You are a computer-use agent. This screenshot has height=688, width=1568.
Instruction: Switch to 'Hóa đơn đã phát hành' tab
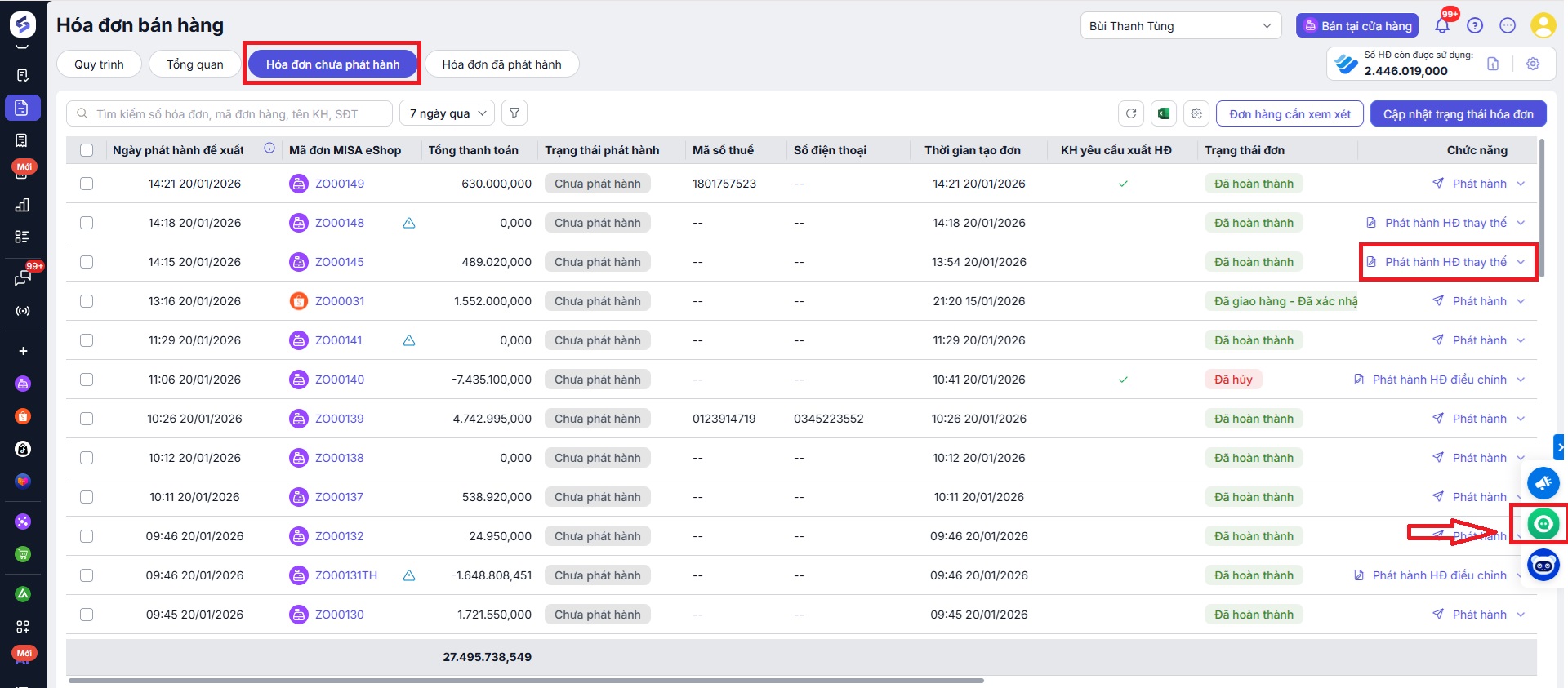pos(501,64)
